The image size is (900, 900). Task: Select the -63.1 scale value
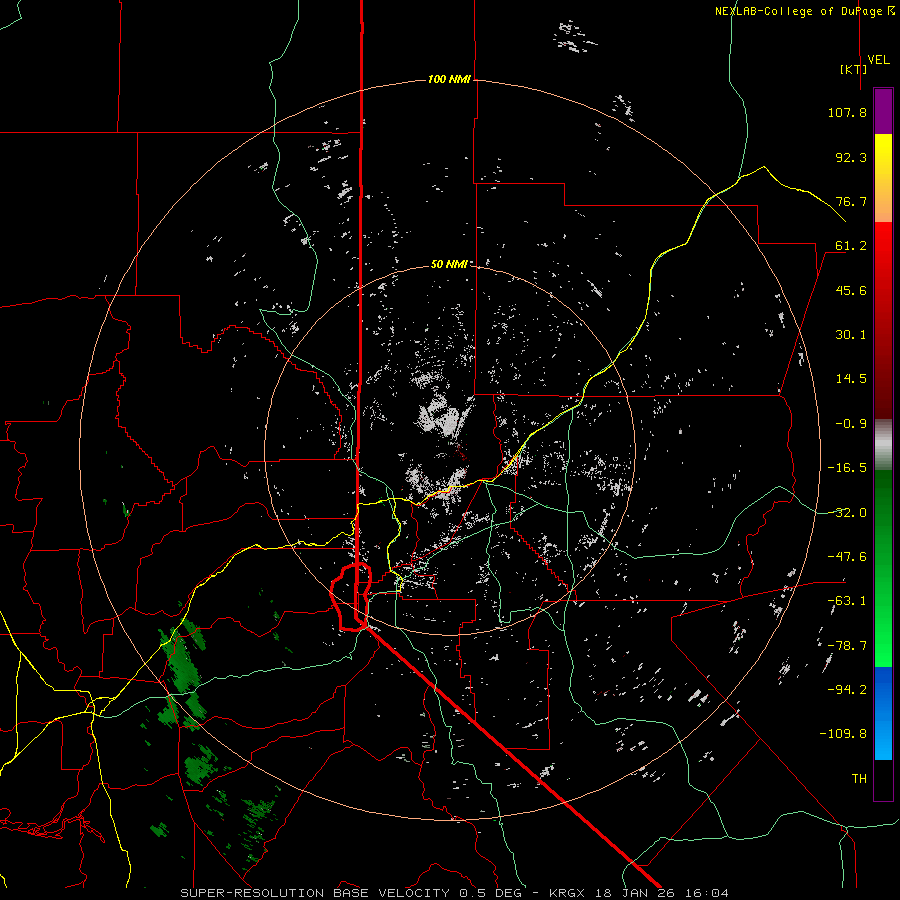[847, 601]
